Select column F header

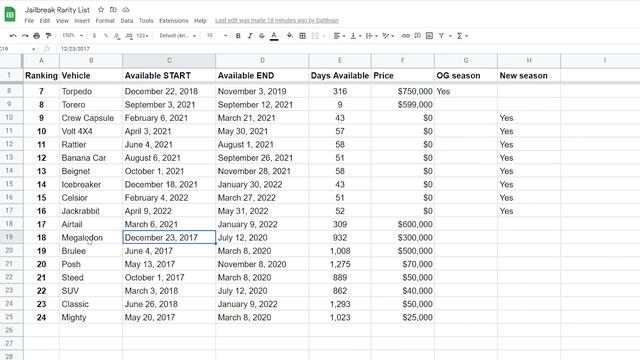point(403,60)
